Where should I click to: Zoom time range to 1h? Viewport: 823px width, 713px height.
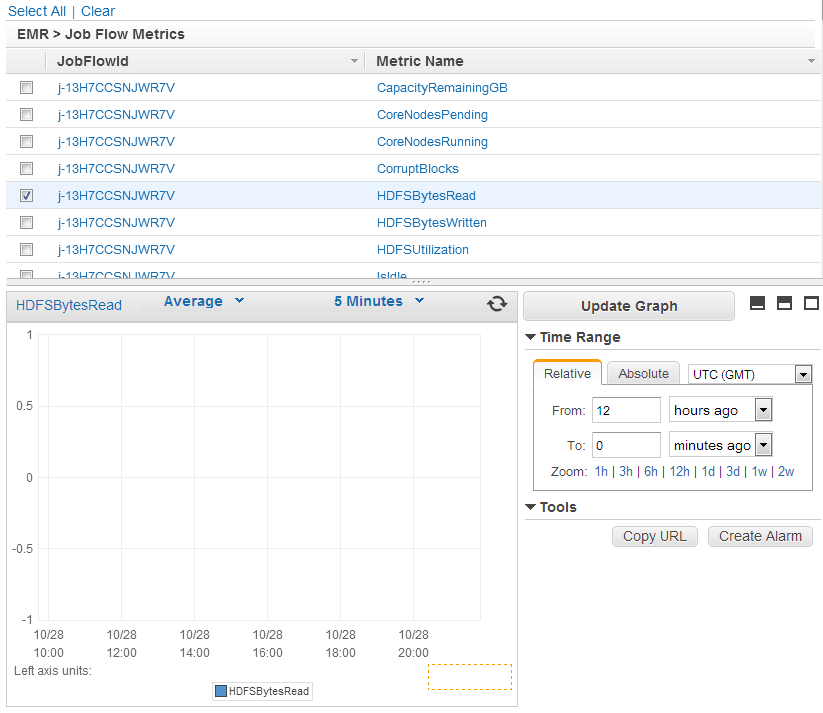[601, 471]
